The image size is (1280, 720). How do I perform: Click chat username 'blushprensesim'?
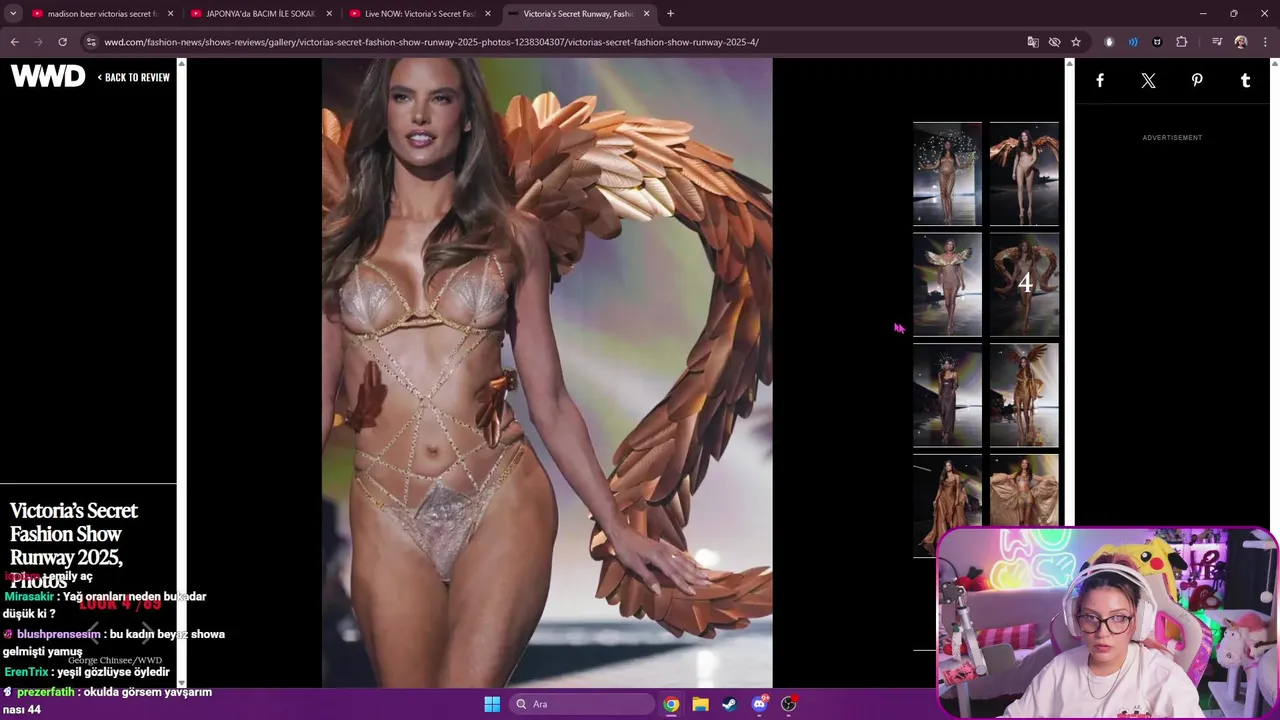pos(58,634)
